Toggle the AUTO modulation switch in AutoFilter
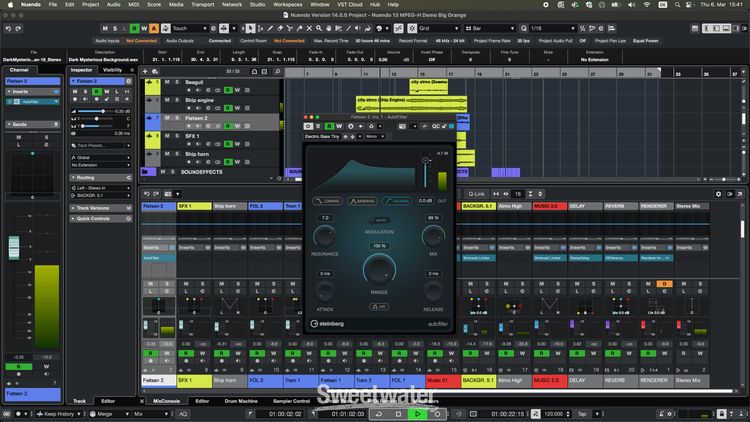 click(x=379, y=219)
